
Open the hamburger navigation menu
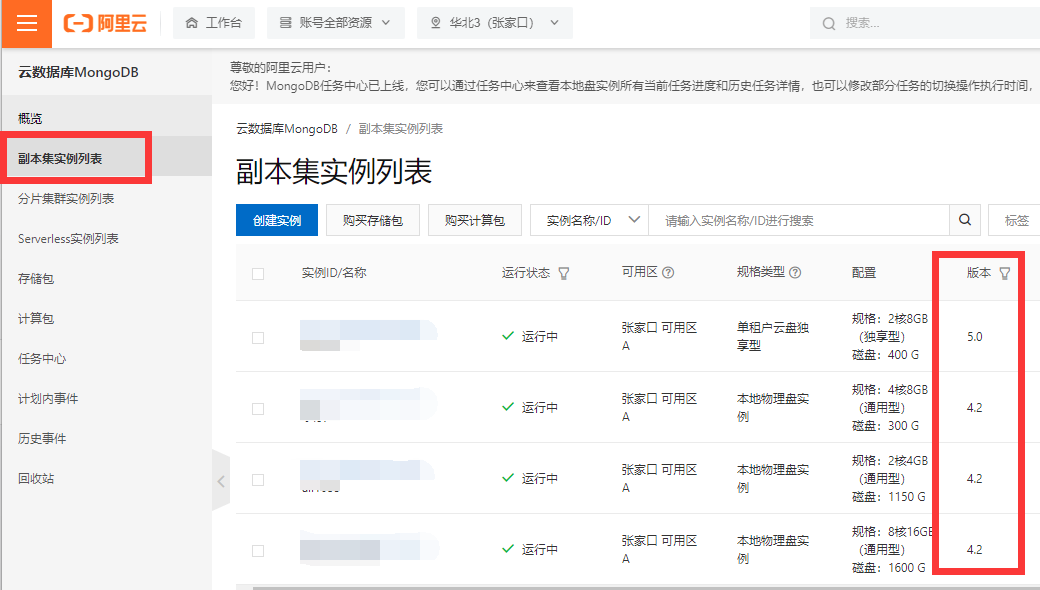26,24
